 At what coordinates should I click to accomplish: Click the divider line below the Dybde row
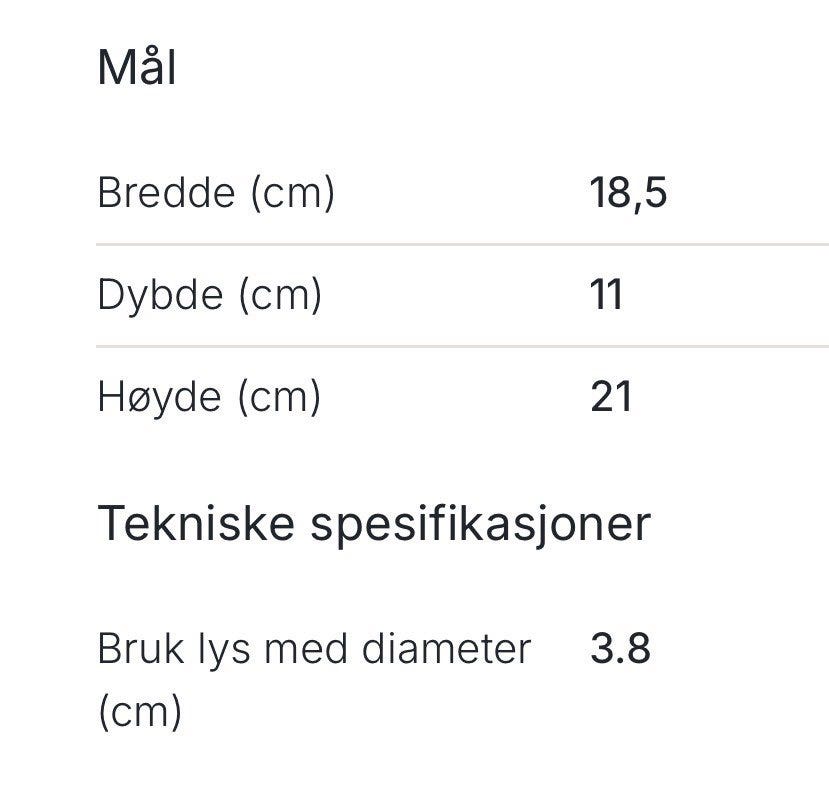pos(462,346)
